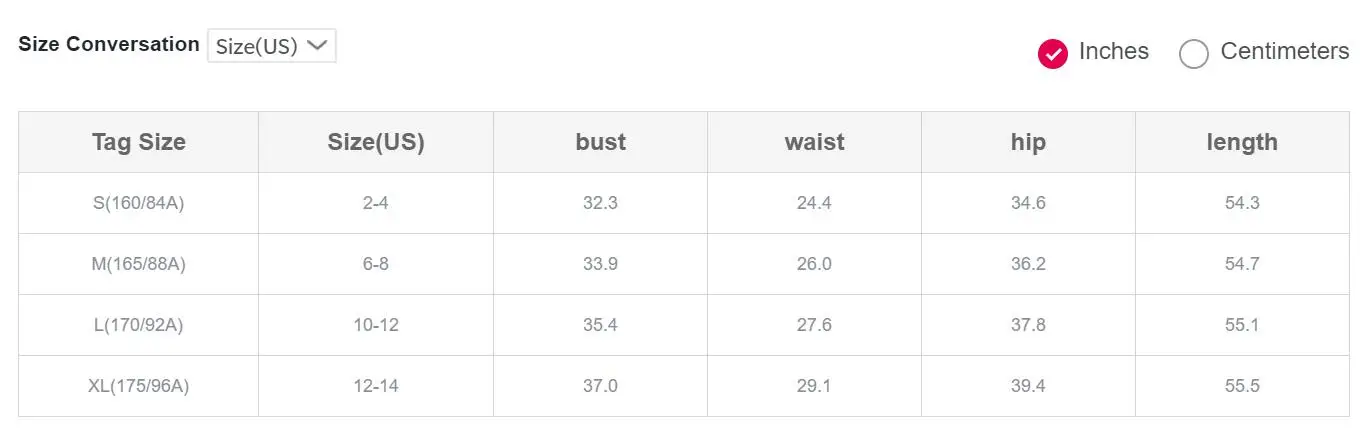Viewport: 1363px width, 436px height.
Task: Click the bust column header
Action: tap(601, 142)
